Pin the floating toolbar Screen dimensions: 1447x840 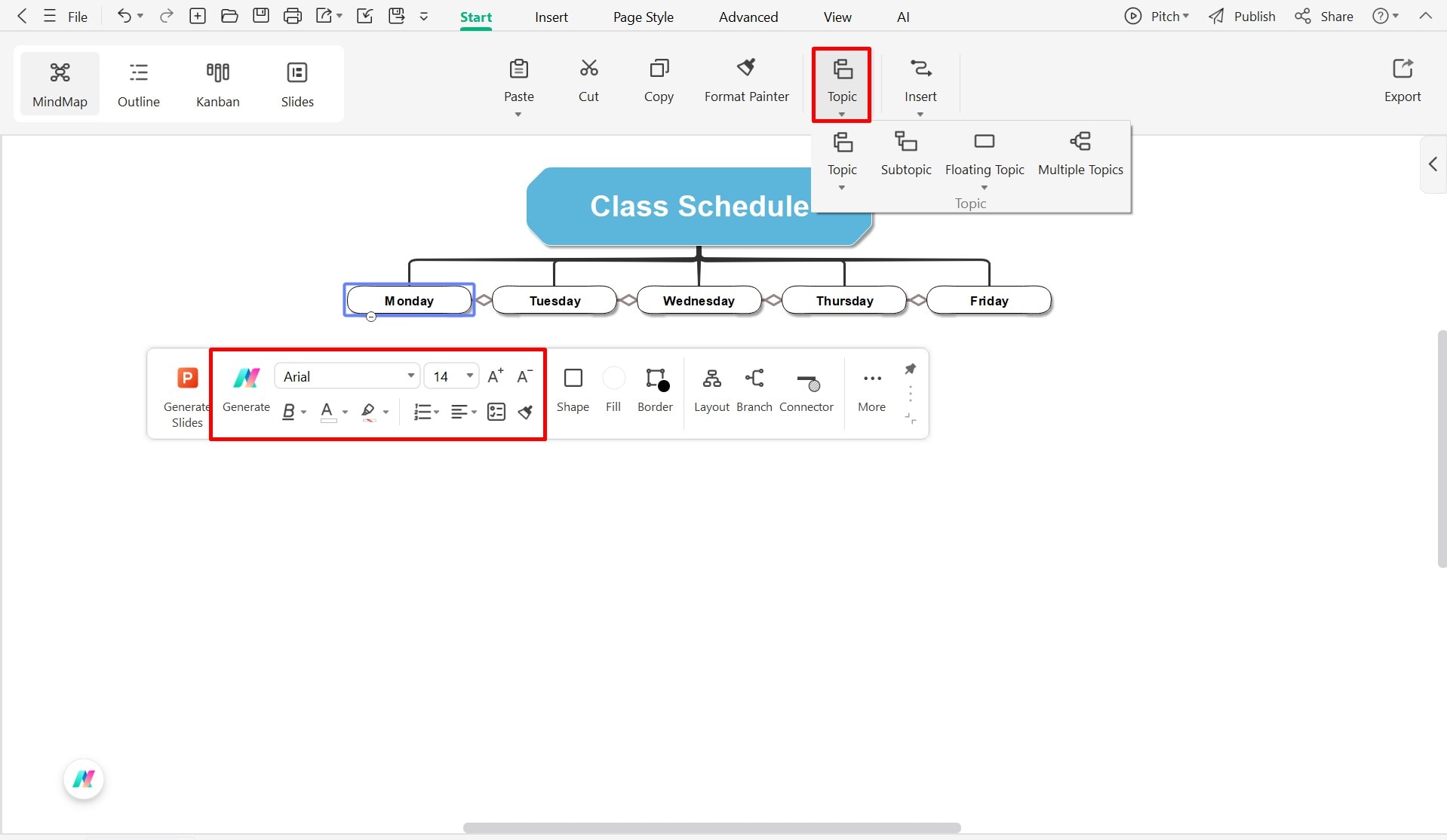tap(911, 369)
